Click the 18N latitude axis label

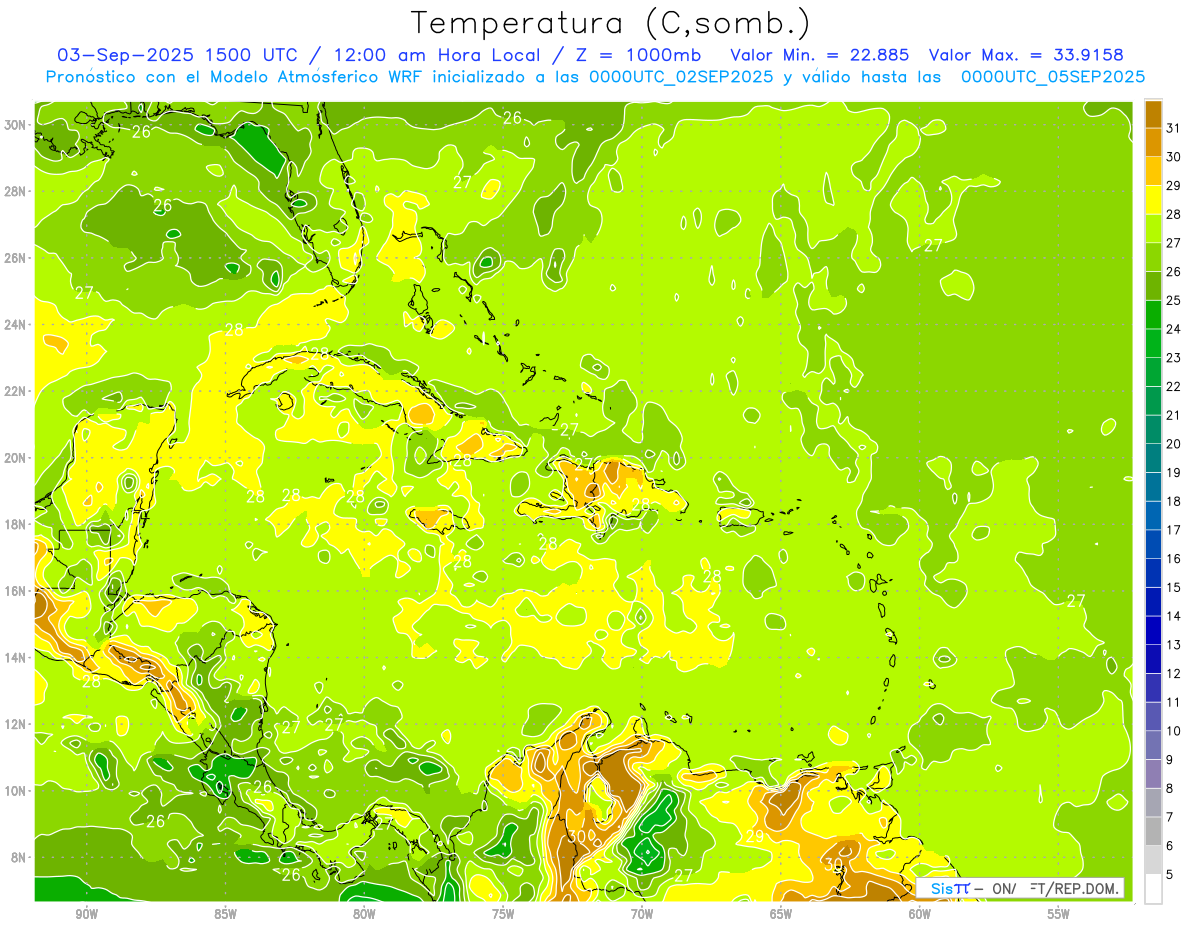[x=14, y=524]
